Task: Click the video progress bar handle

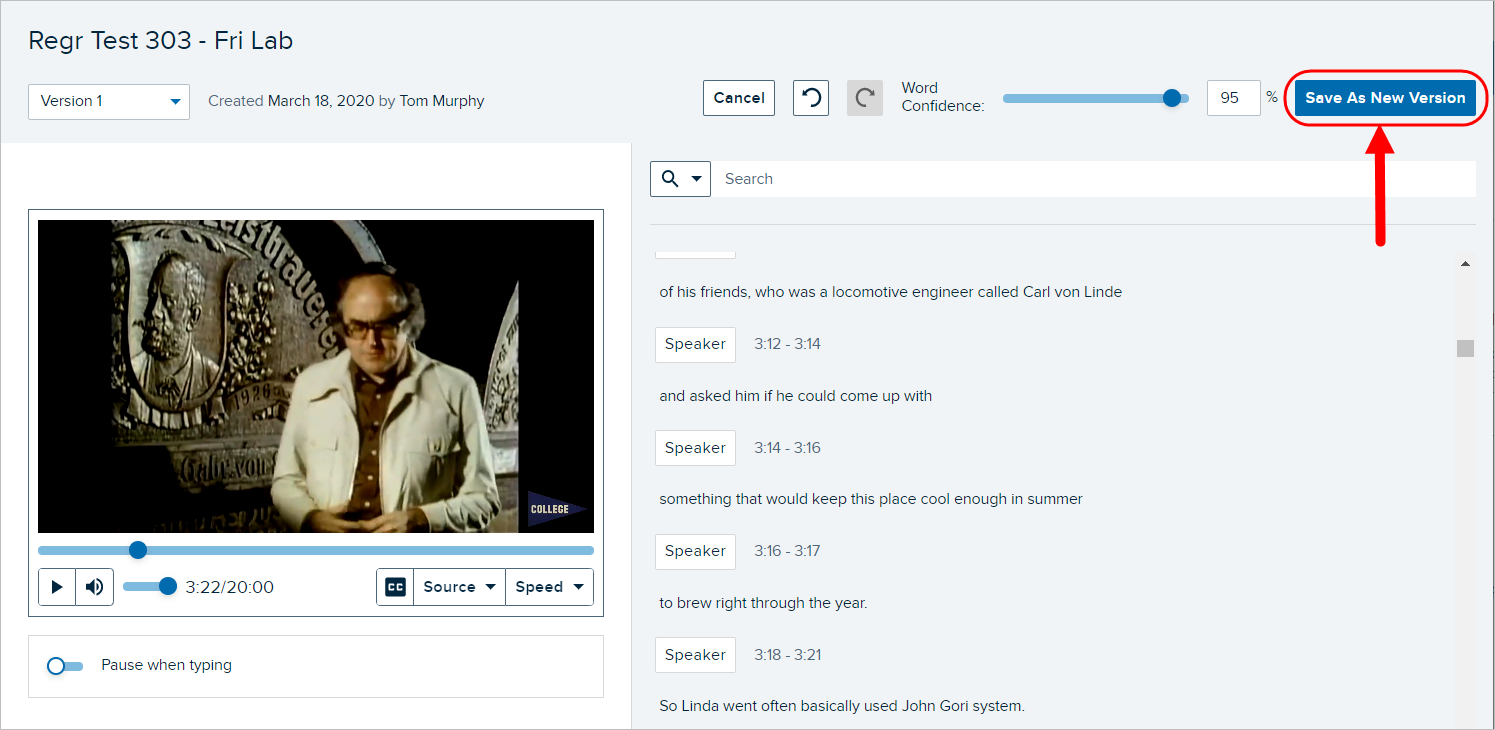Action: [138, 550]
